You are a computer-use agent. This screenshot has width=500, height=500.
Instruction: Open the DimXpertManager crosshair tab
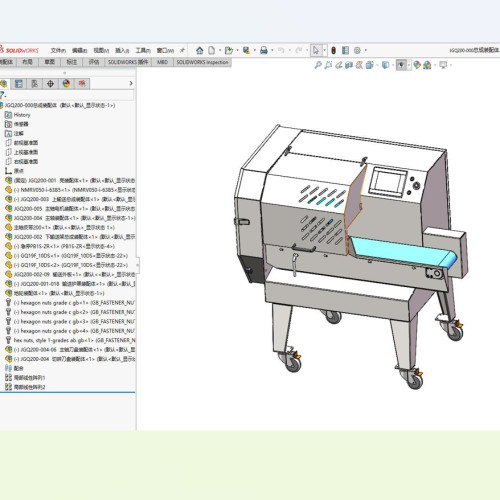[x=50, y=84]
